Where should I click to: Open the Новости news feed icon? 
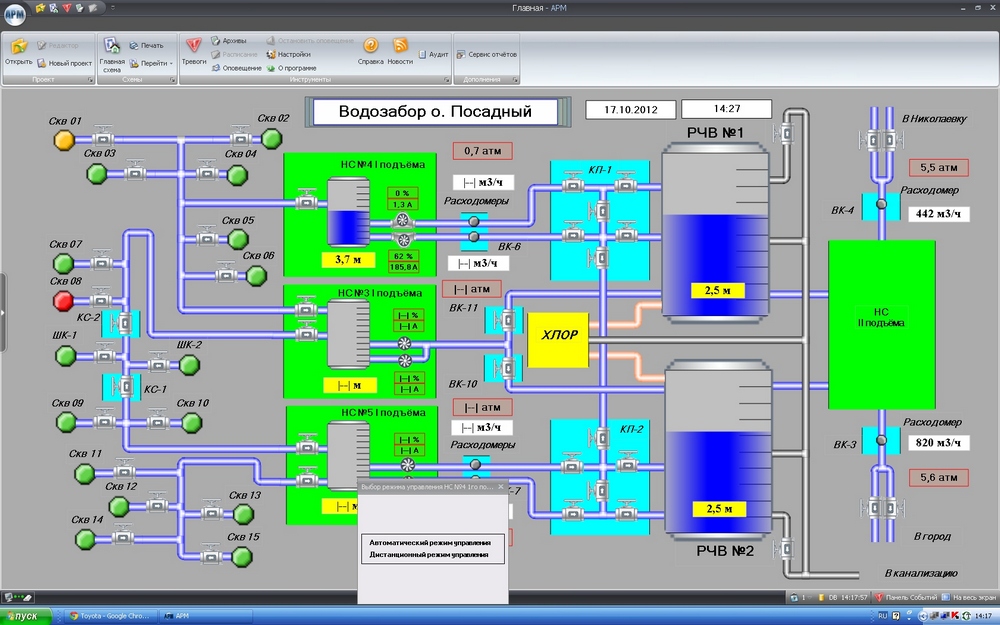400,47
